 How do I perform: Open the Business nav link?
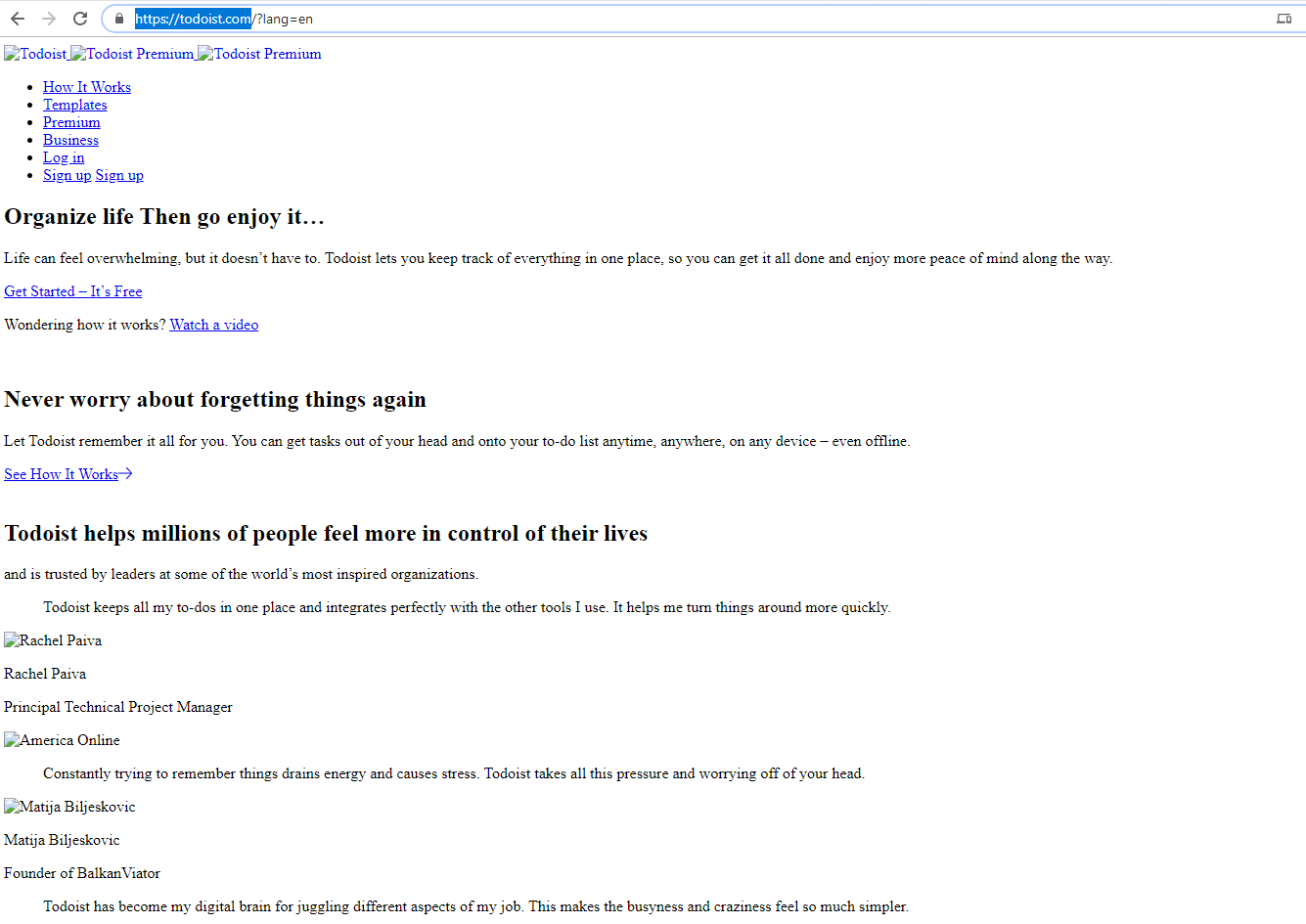click(x=70, y=140)
